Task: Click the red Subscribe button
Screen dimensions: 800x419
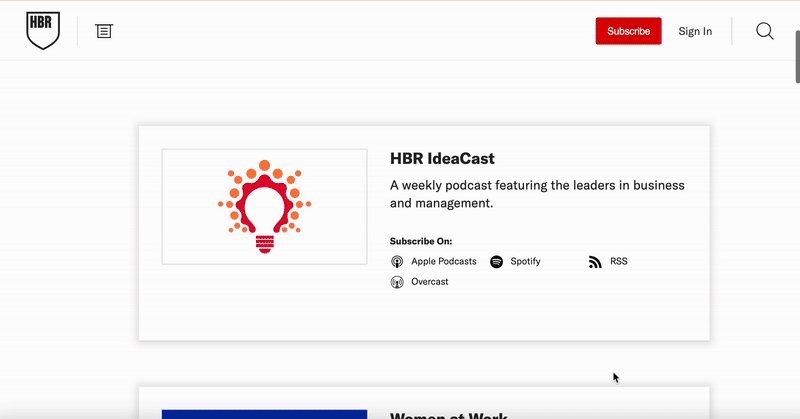Action: [629, 31]
